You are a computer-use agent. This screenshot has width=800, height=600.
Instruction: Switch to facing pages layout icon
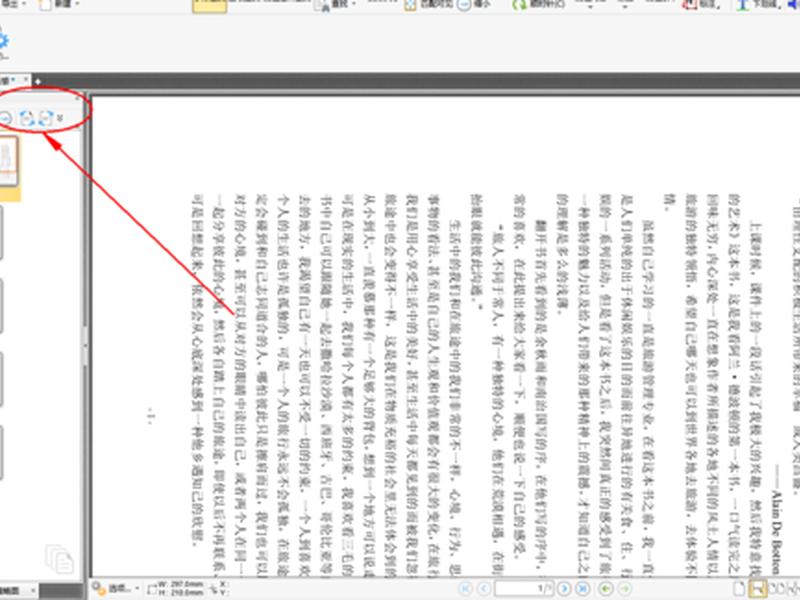777,588
